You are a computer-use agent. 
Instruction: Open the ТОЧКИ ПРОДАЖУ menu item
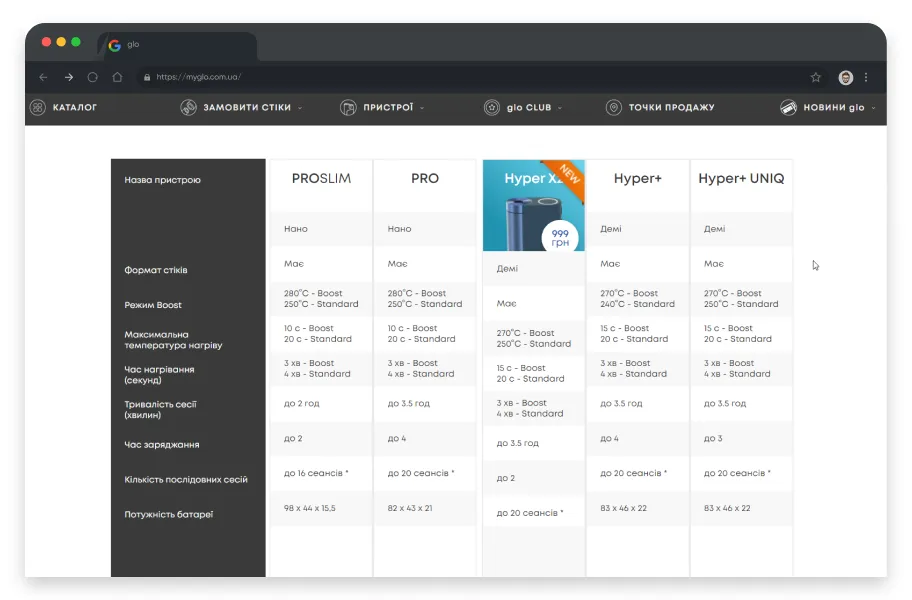pos(671,108)
